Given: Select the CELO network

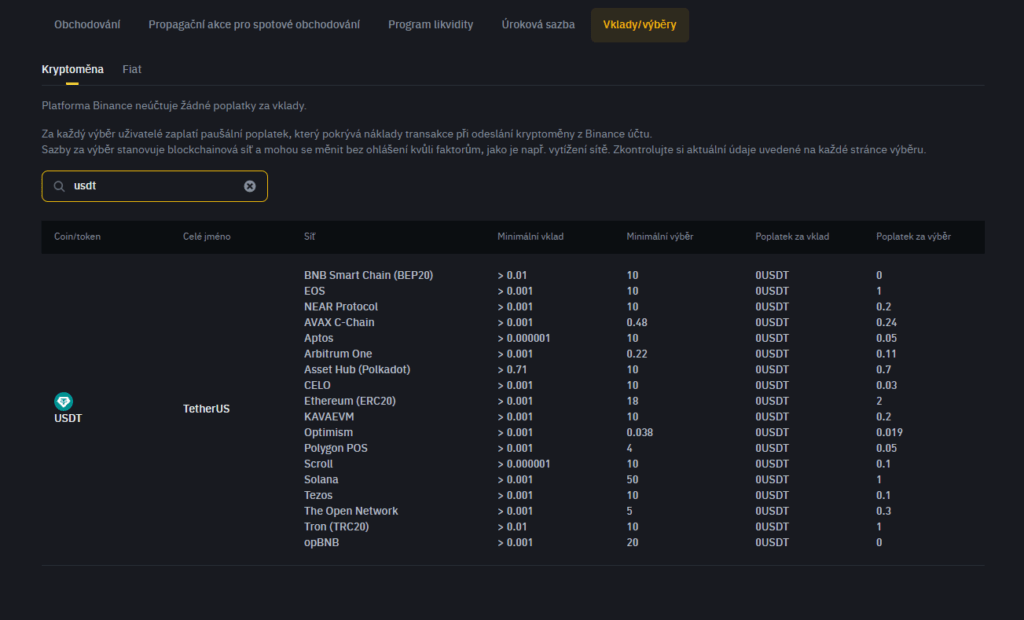Looking at the screenshot, I should pyautogui.click(x=317, y=385).
